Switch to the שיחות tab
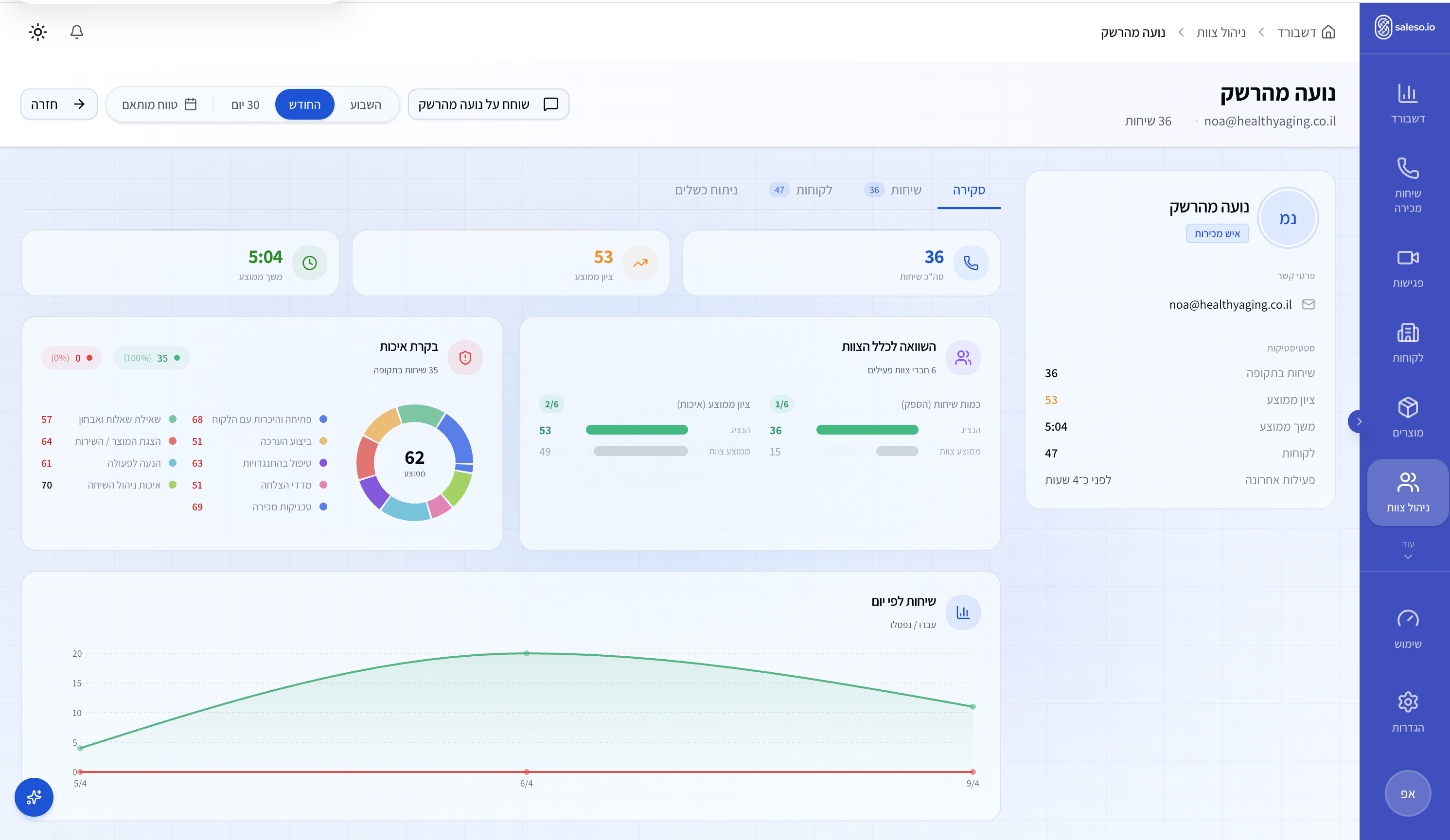This screenshot has height=840, width=1450. pos(905,190)
